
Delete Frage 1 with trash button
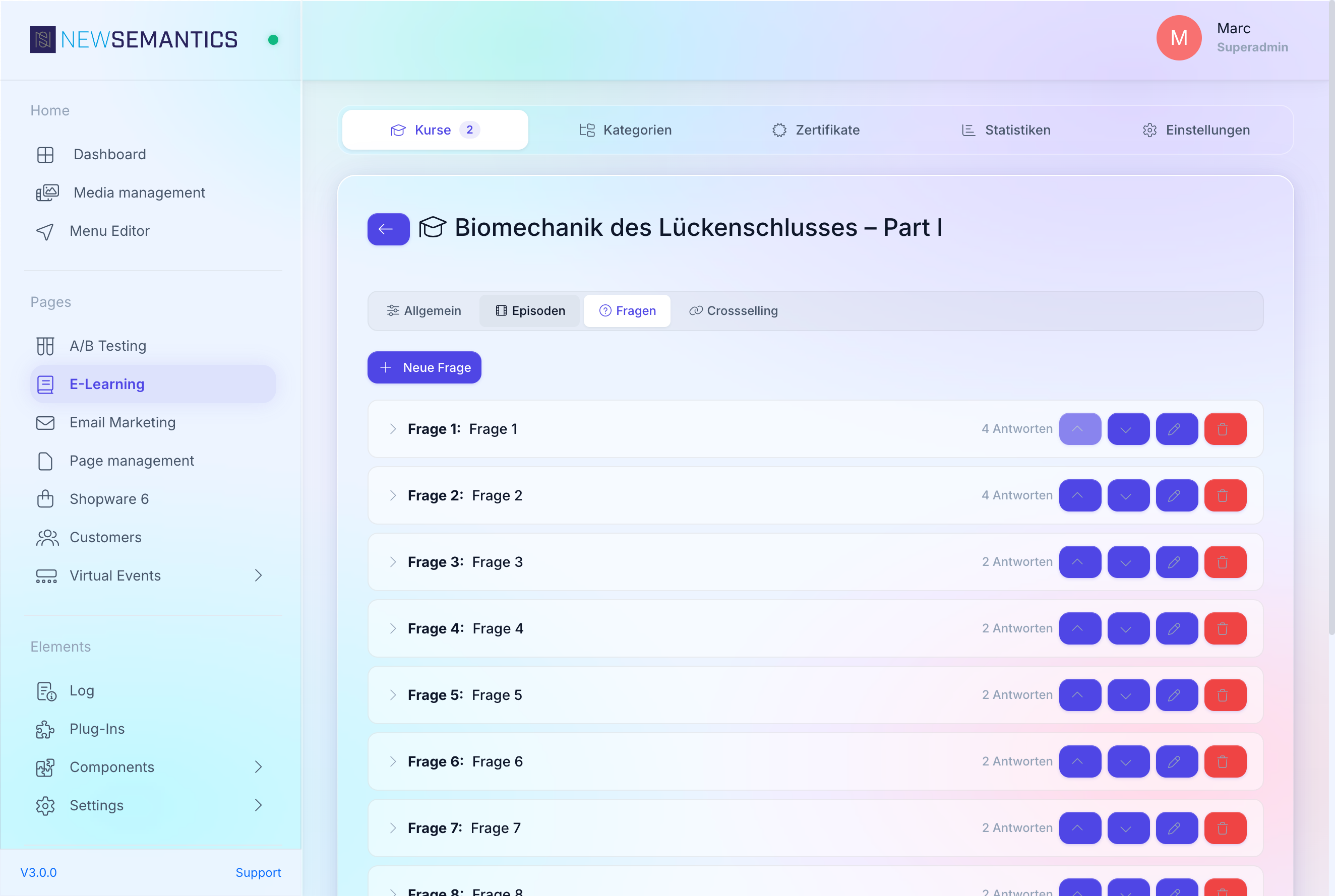click(1225, 428)
